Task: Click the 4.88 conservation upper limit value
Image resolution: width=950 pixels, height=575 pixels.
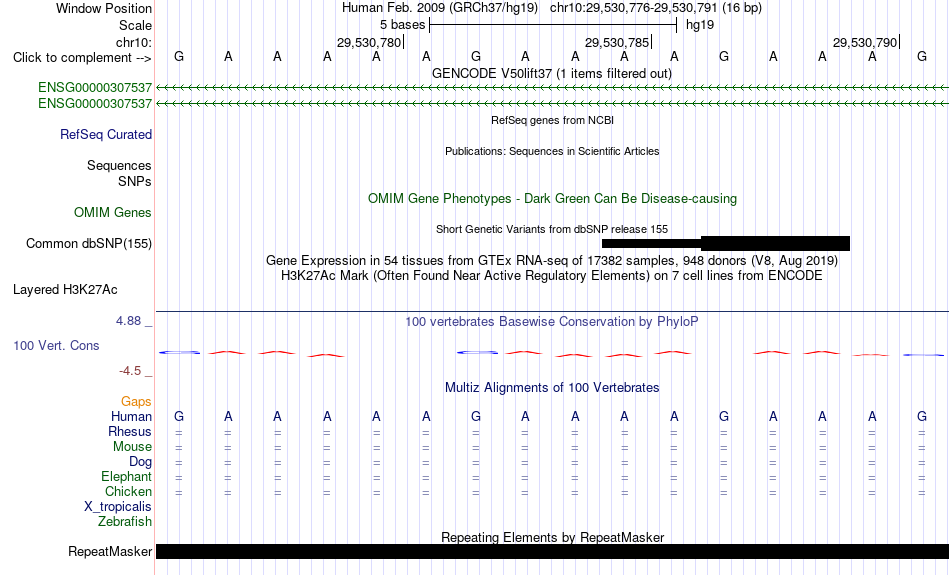Action: coord(128,321)
